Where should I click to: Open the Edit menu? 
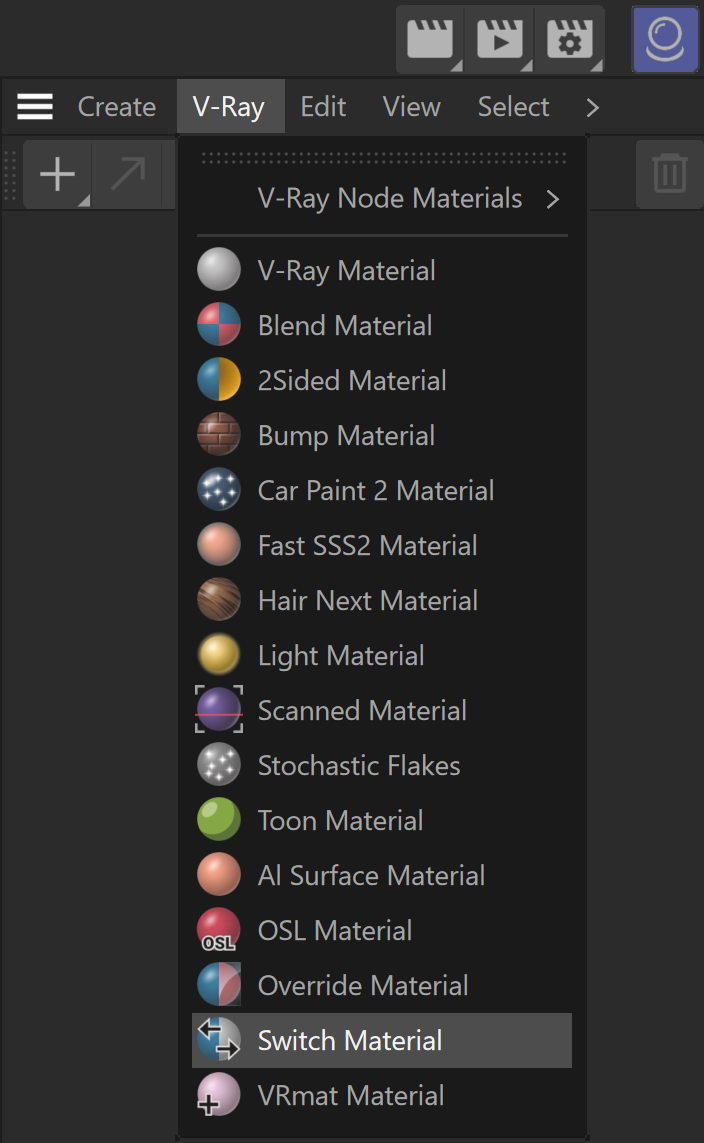click(x=323, y=107)
